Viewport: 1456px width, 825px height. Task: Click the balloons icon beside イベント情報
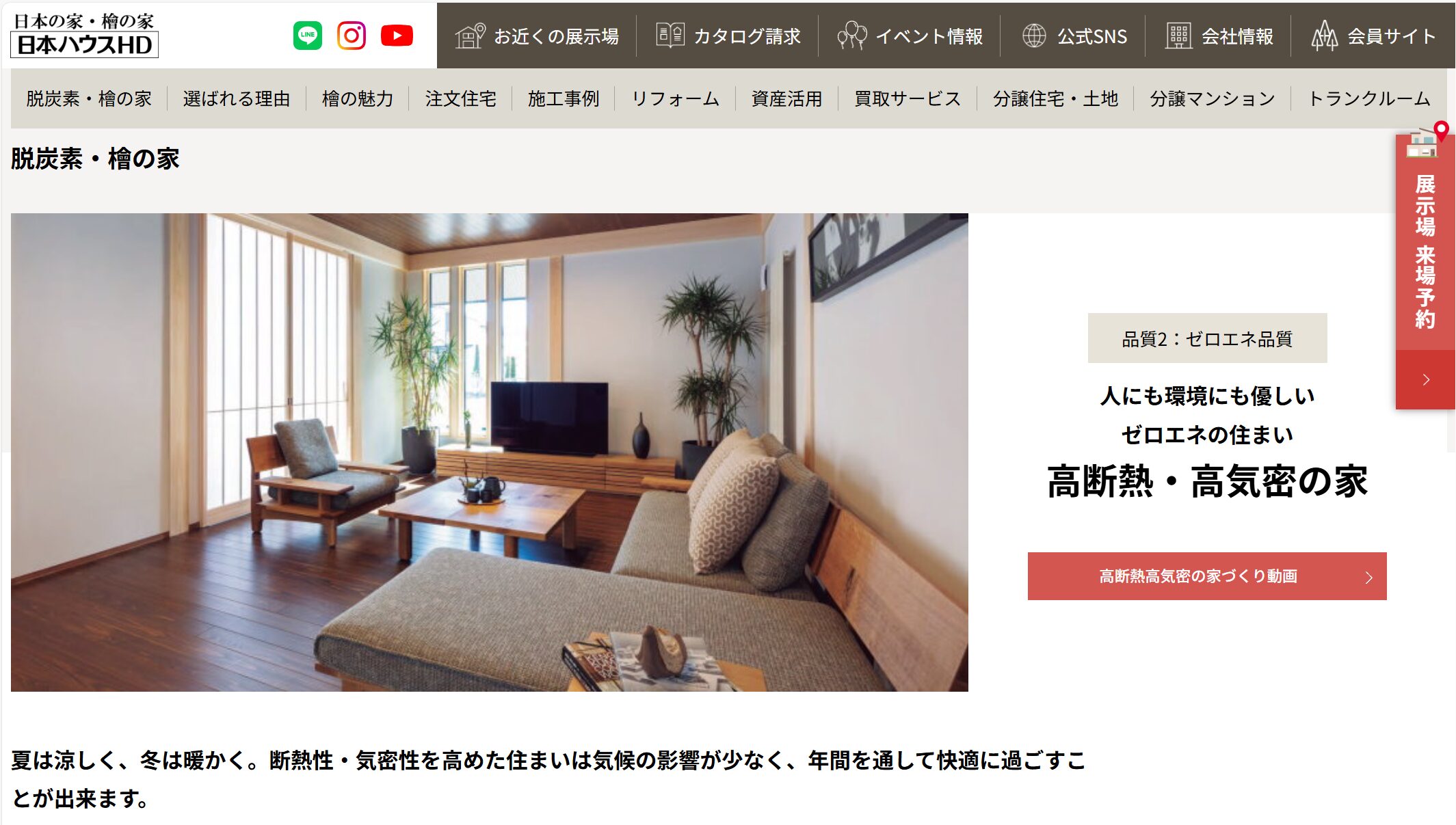click(x=852, y=36)
